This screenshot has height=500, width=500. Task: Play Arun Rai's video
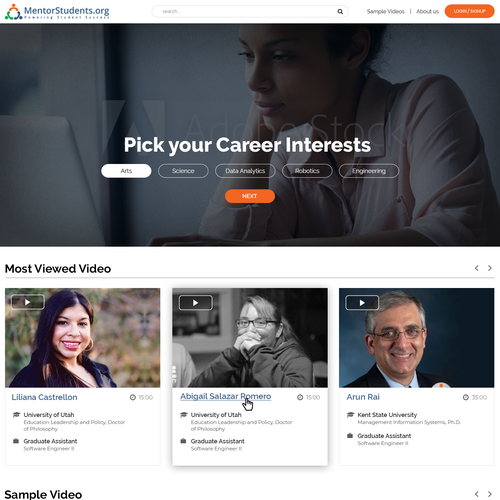pyautogui.click(x=362, y=303)
